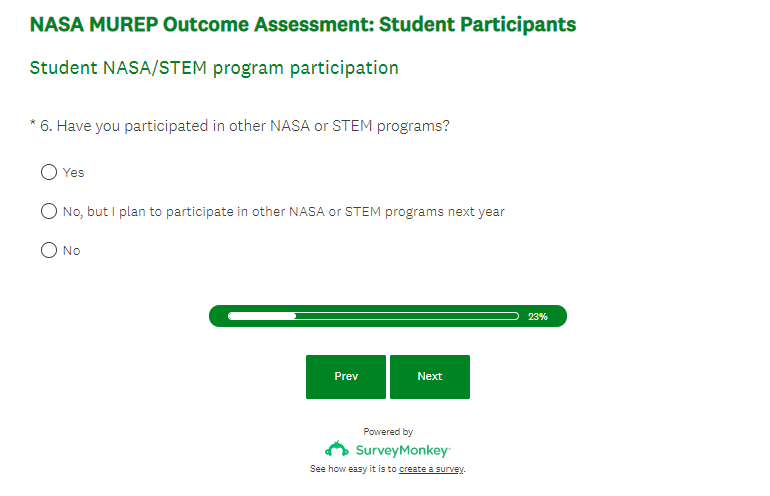Open the "create a survey" link

(x=432, y=469)
